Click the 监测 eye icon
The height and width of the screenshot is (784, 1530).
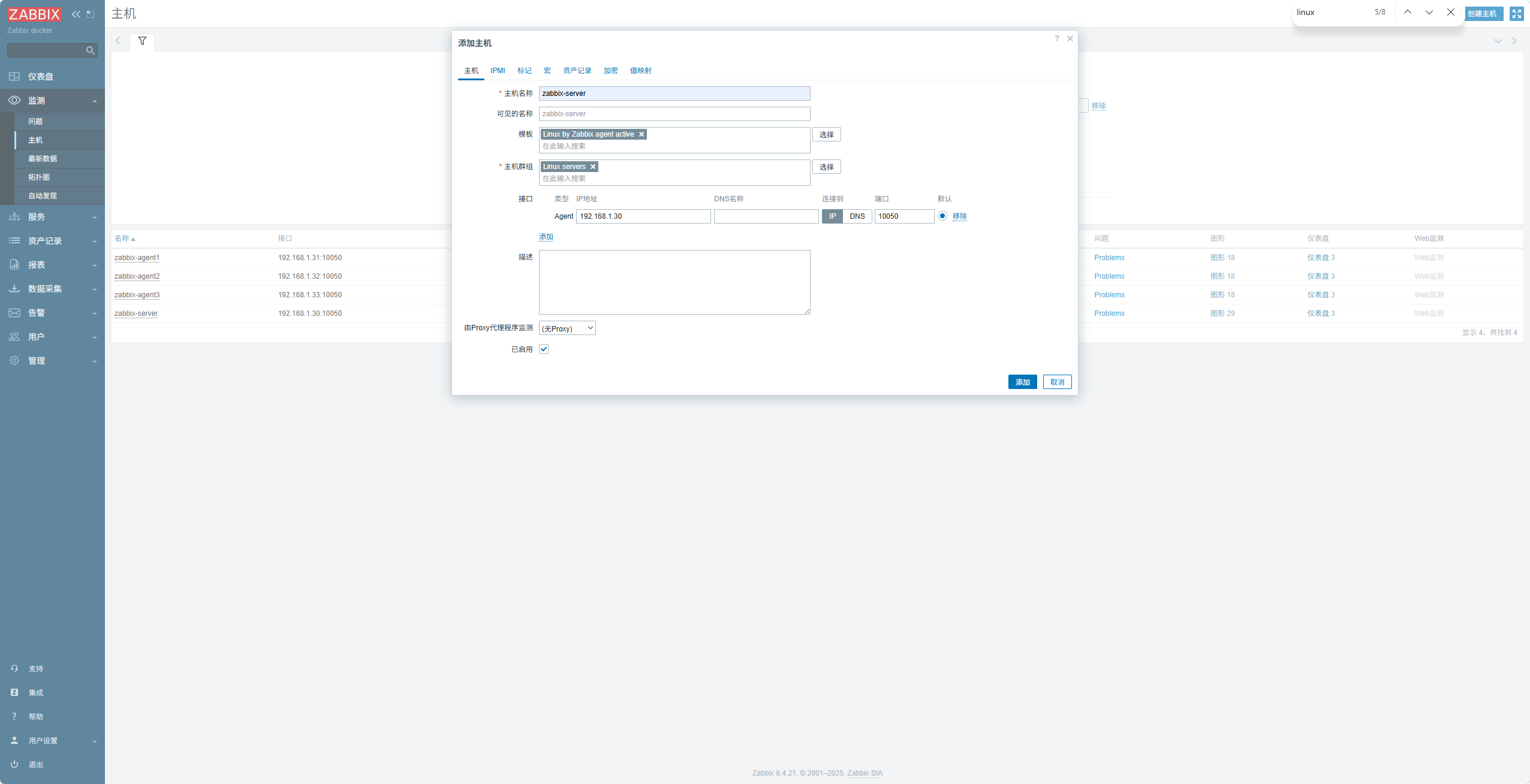tap(14, 100)
